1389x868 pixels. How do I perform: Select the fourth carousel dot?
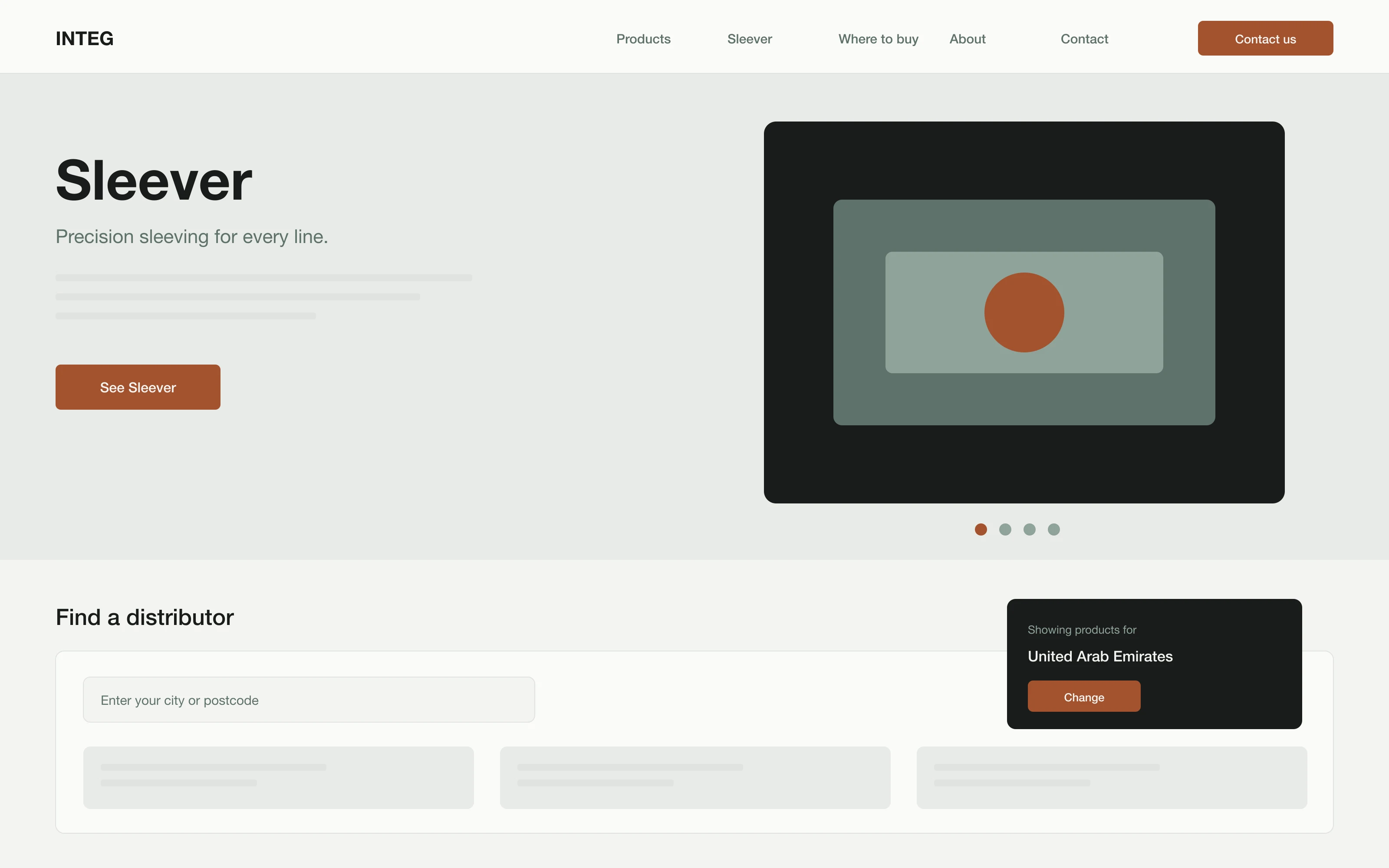click(x=1054, y=529)
